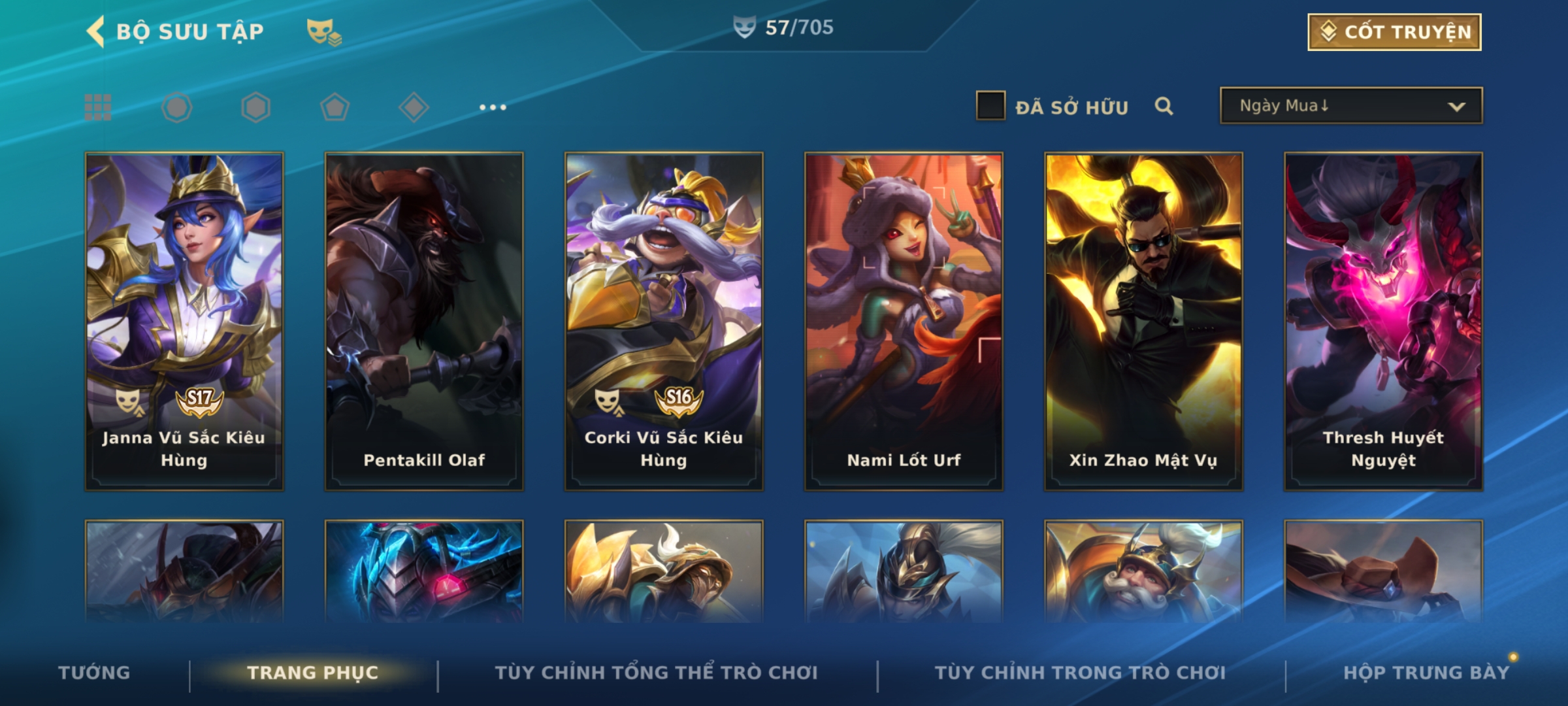The width and height of the screenshot is (1568, 706).
Task: Open the magnifier skin search
Action: point(1164,106)
